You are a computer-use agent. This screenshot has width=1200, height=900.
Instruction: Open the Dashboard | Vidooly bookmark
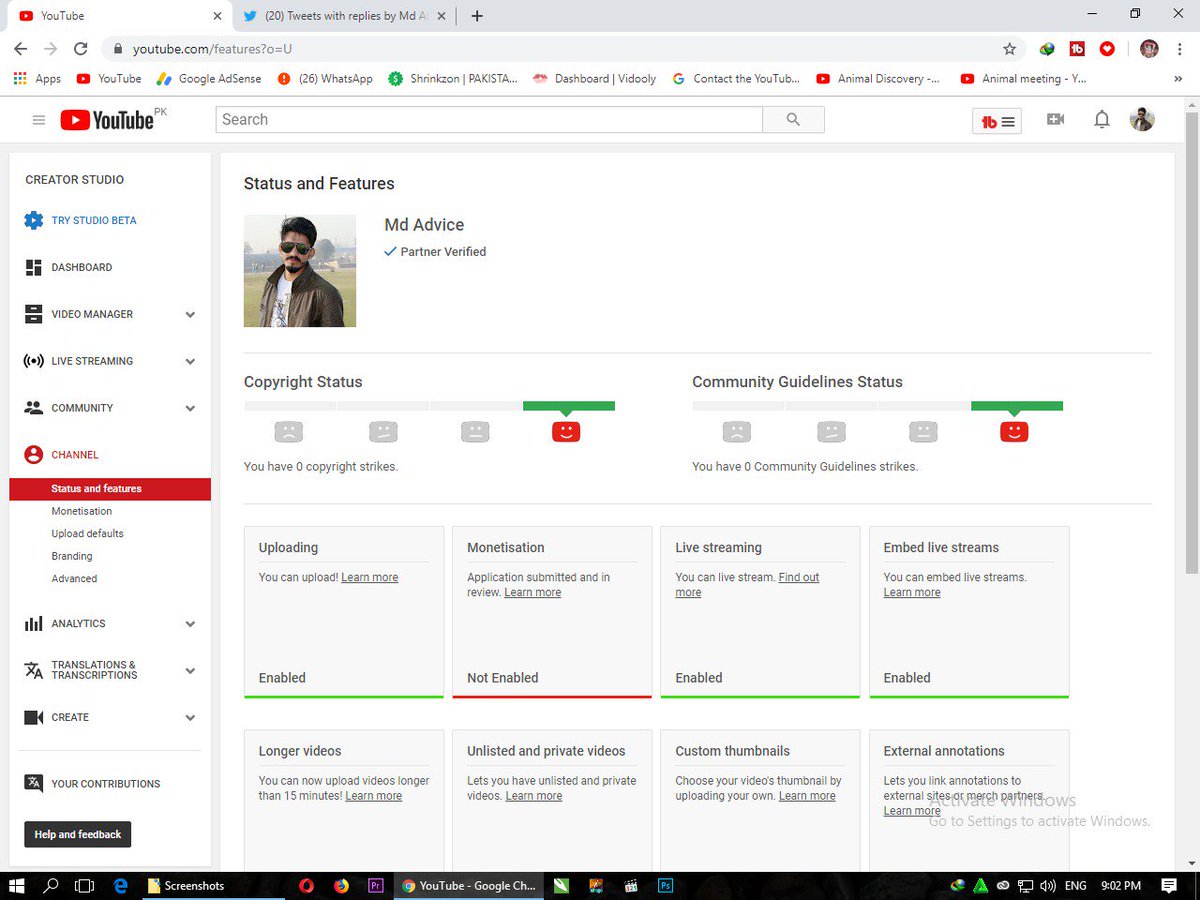click(595, 78)
